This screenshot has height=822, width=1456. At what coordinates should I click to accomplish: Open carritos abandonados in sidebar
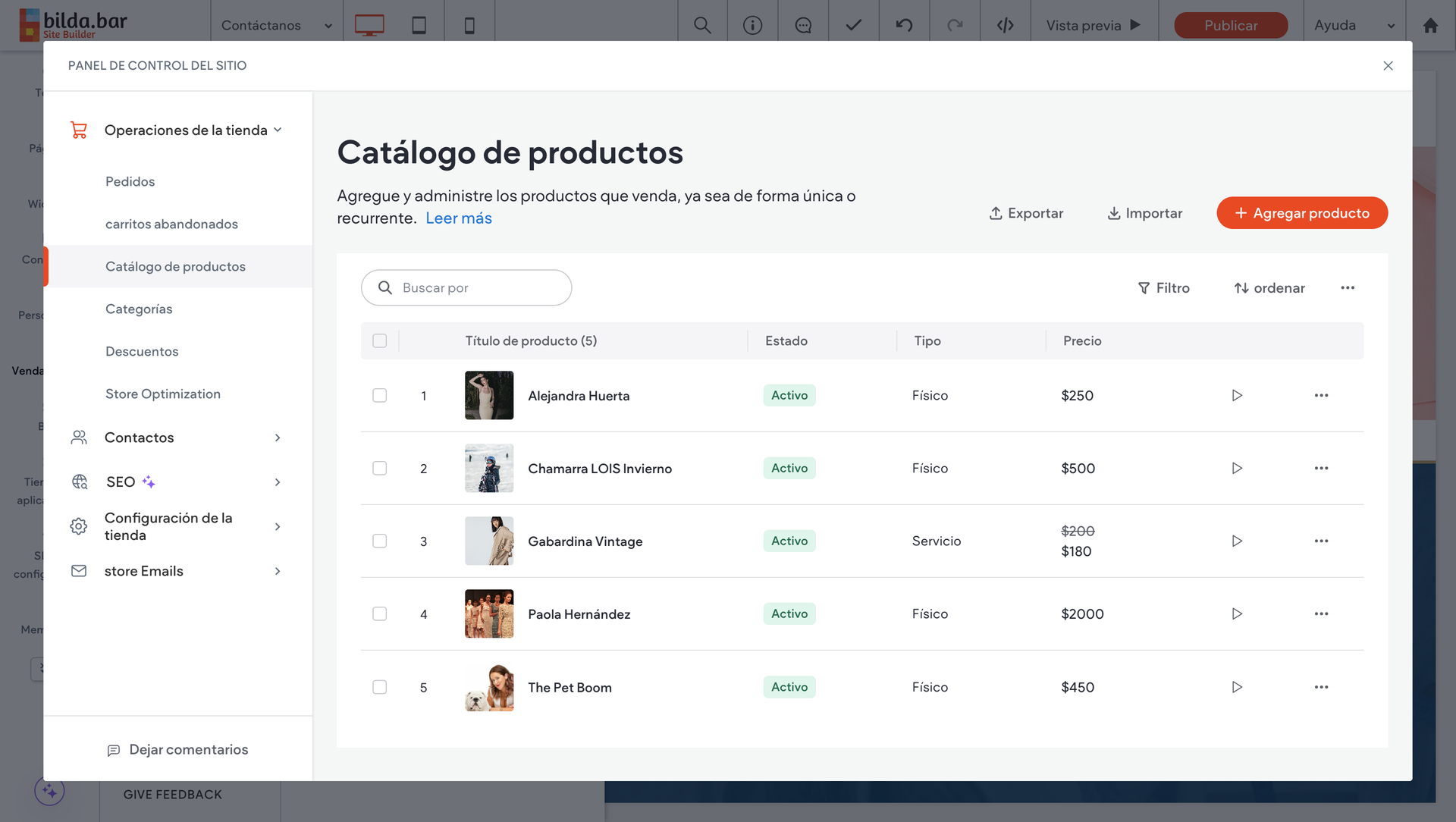171,224
